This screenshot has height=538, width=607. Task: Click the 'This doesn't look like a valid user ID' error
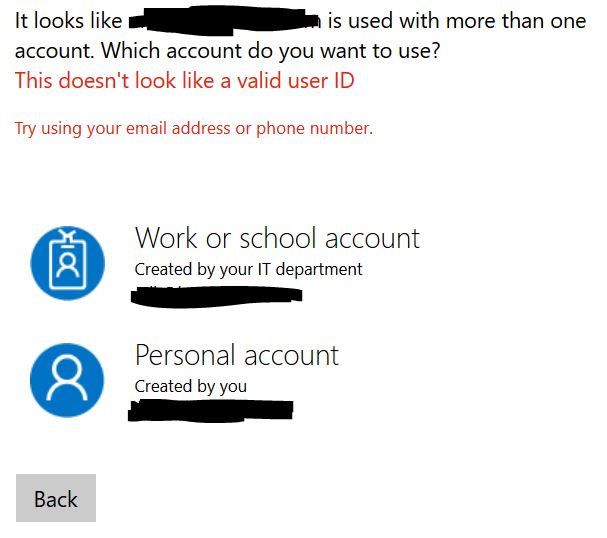click(x=185, y=81)
